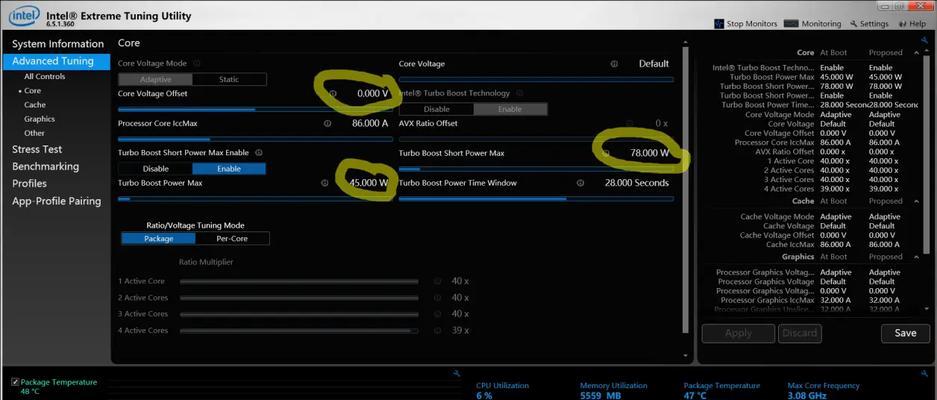Show info for Turbo Boost Short Power Max Enable
Viewport: 937px width, 400px height.
point(259,153)
